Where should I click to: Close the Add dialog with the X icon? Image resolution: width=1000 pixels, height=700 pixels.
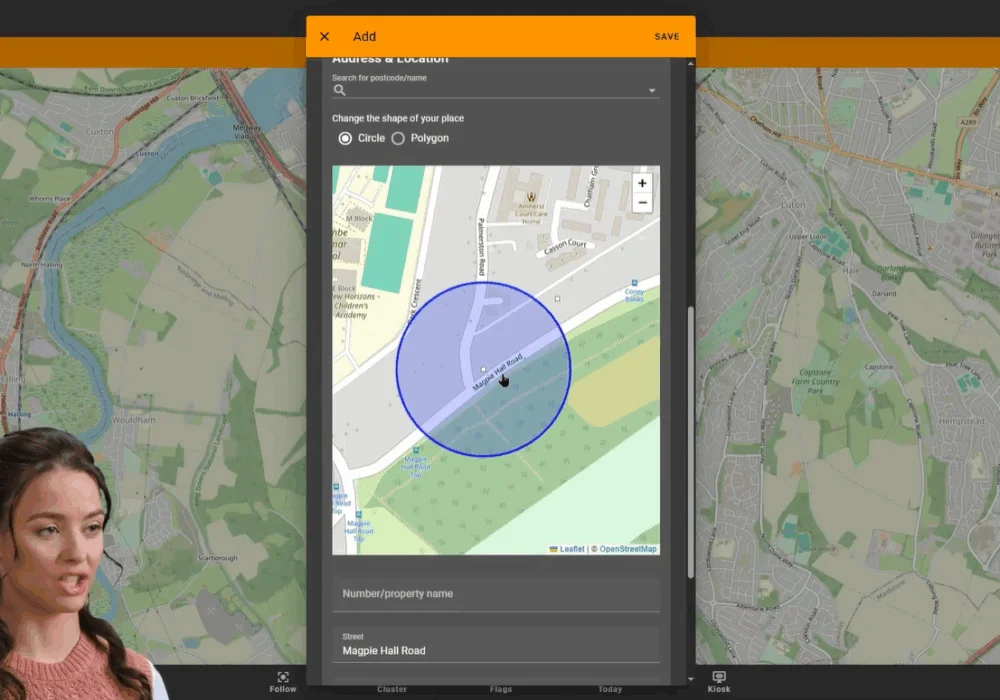pyautogui.click(x=324, y=37)
